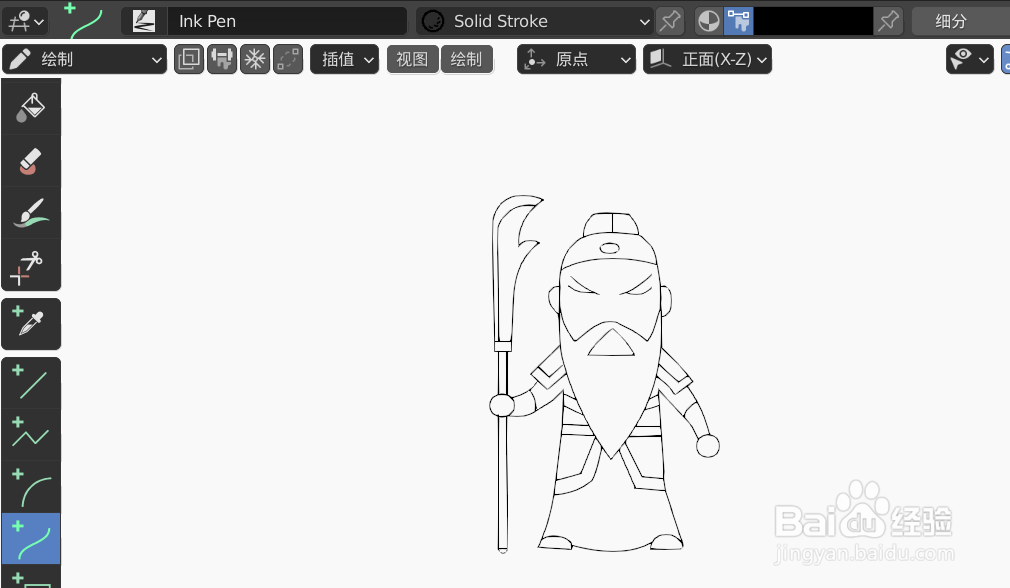Select the Fill bucket tool
1010x588 pixels.
point(31,108)
